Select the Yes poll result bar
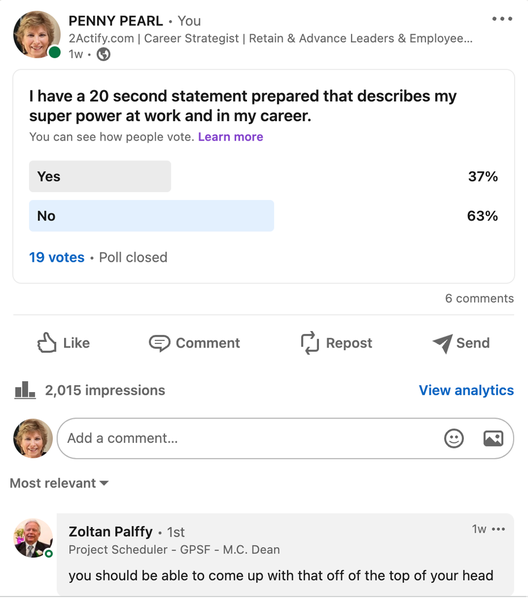The width and height of the screenshot is (528, 600). tap(100, 176)
